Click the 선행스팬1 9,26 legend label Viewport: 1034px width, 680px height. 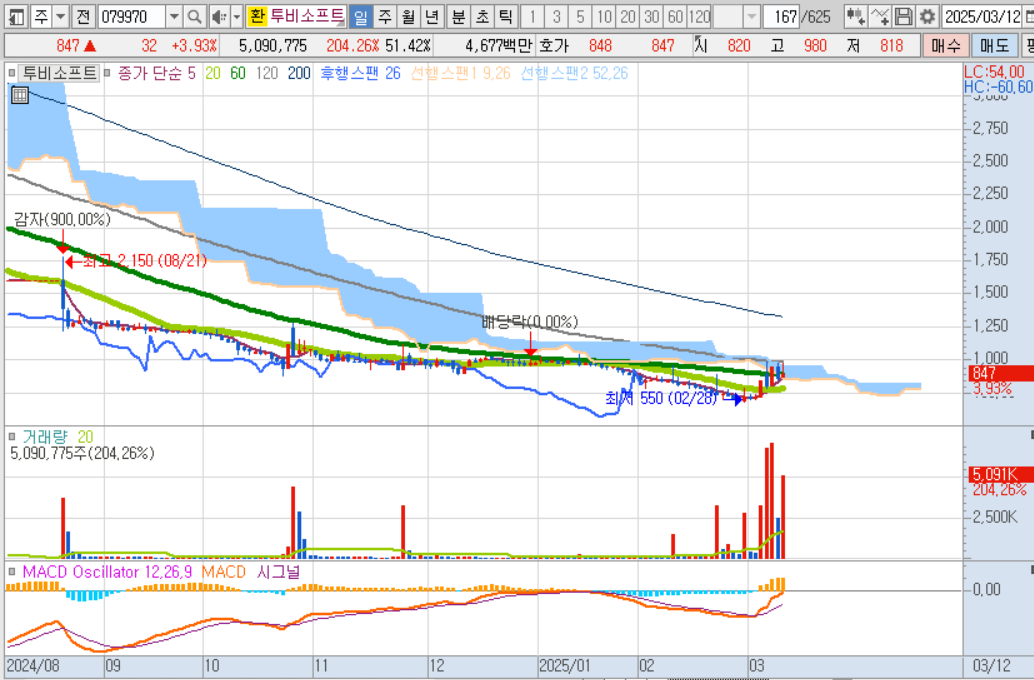(460, 73)
